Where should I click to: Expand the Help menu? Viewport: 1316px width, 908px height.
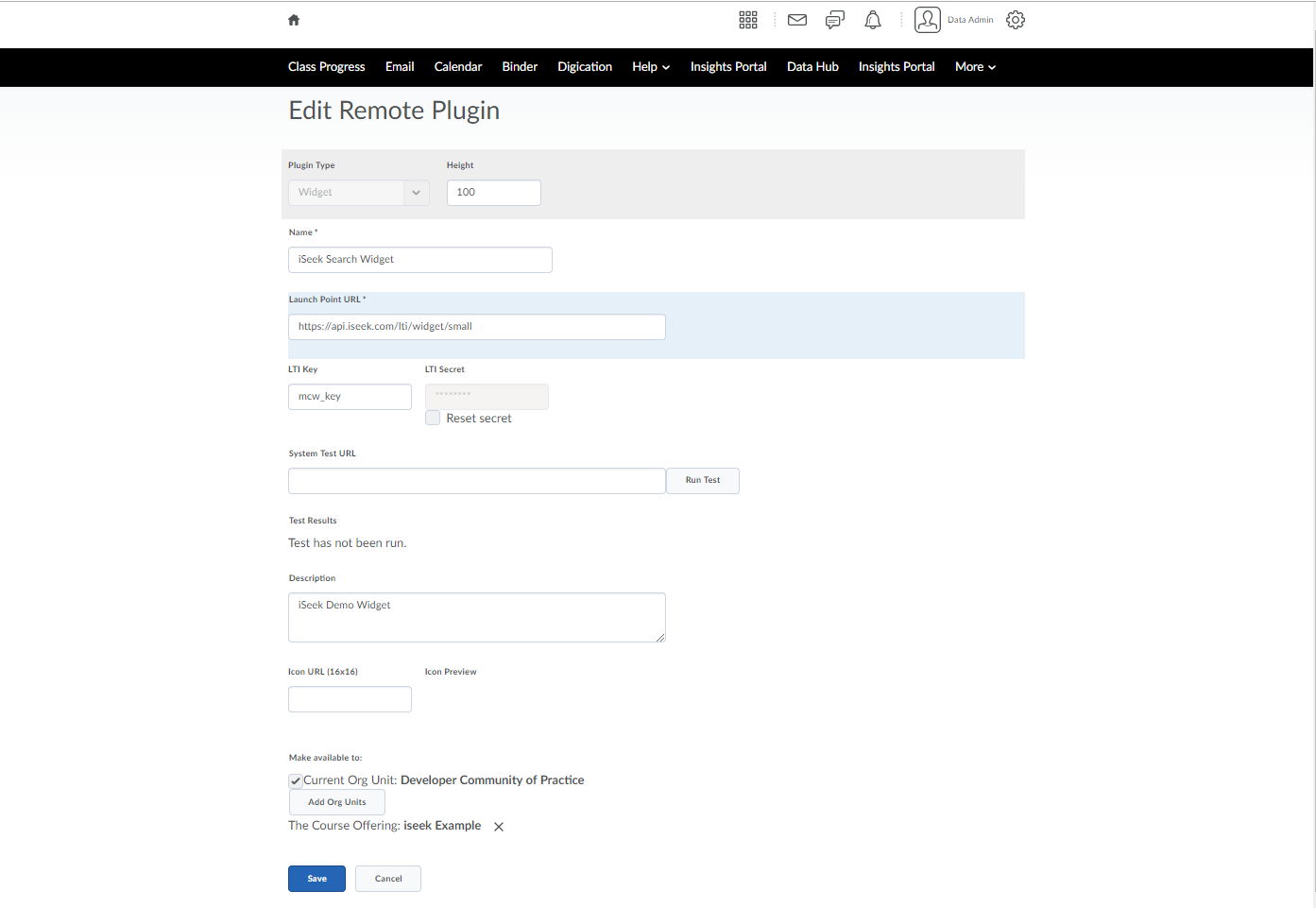(651, 67)
